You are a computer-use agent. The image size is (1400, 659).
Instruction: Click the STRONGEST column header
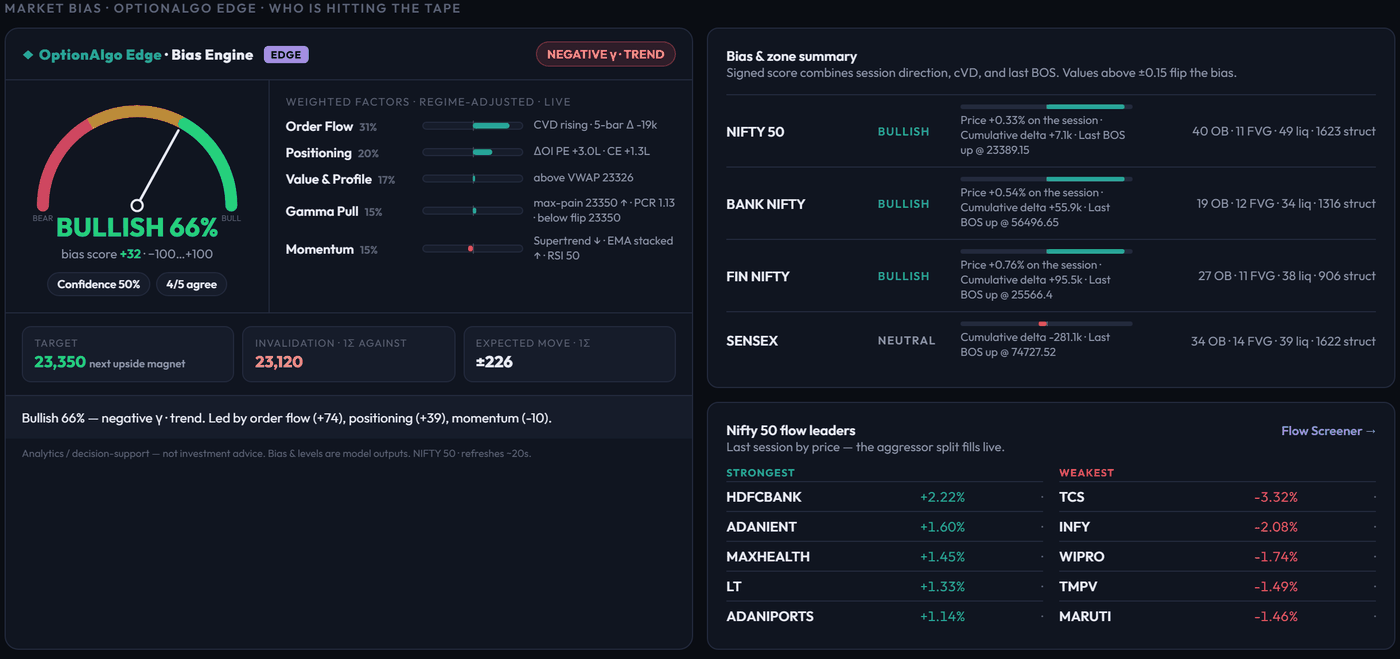coord(760,473)
